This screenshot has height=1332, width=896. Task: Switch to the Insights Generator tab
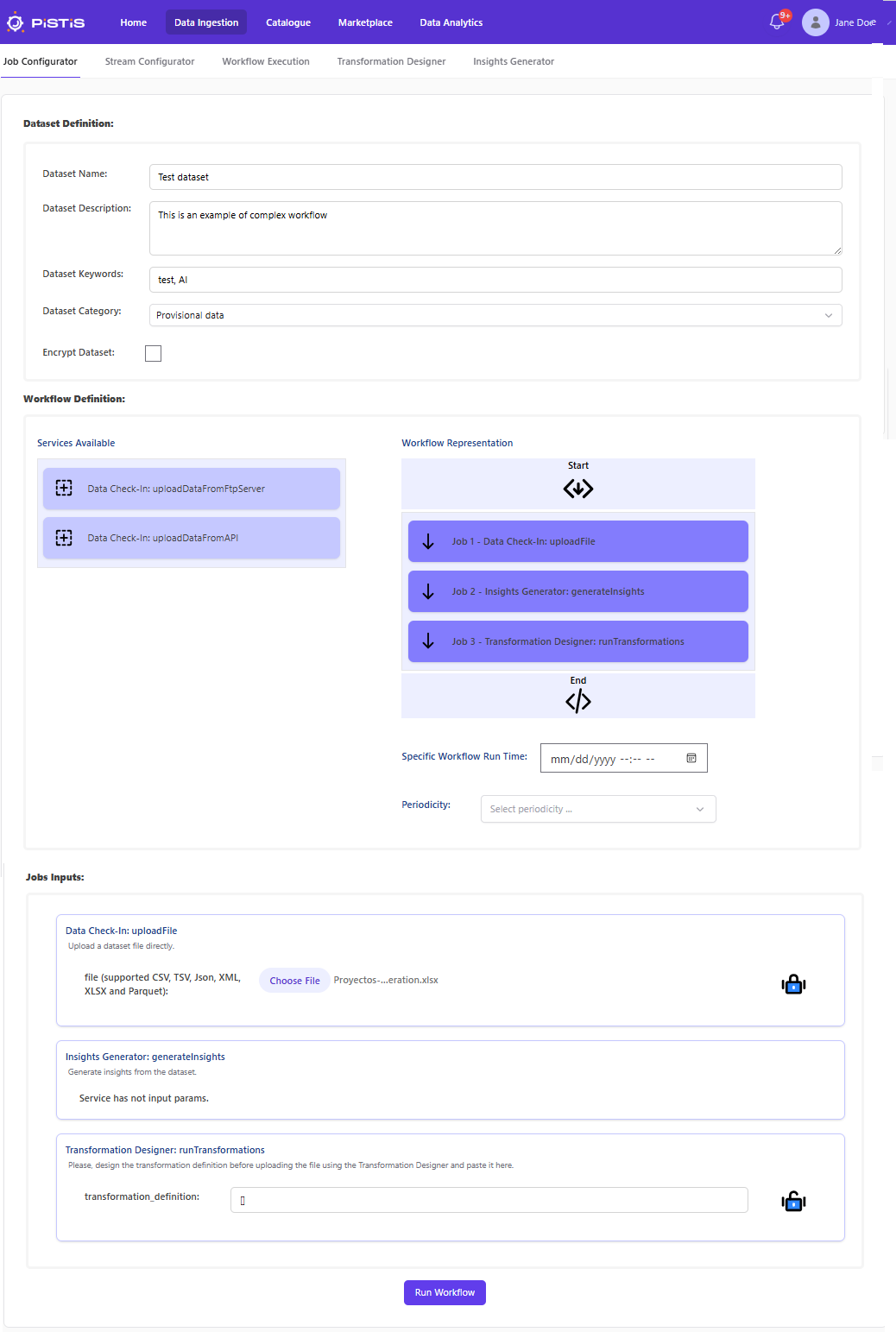514,61
